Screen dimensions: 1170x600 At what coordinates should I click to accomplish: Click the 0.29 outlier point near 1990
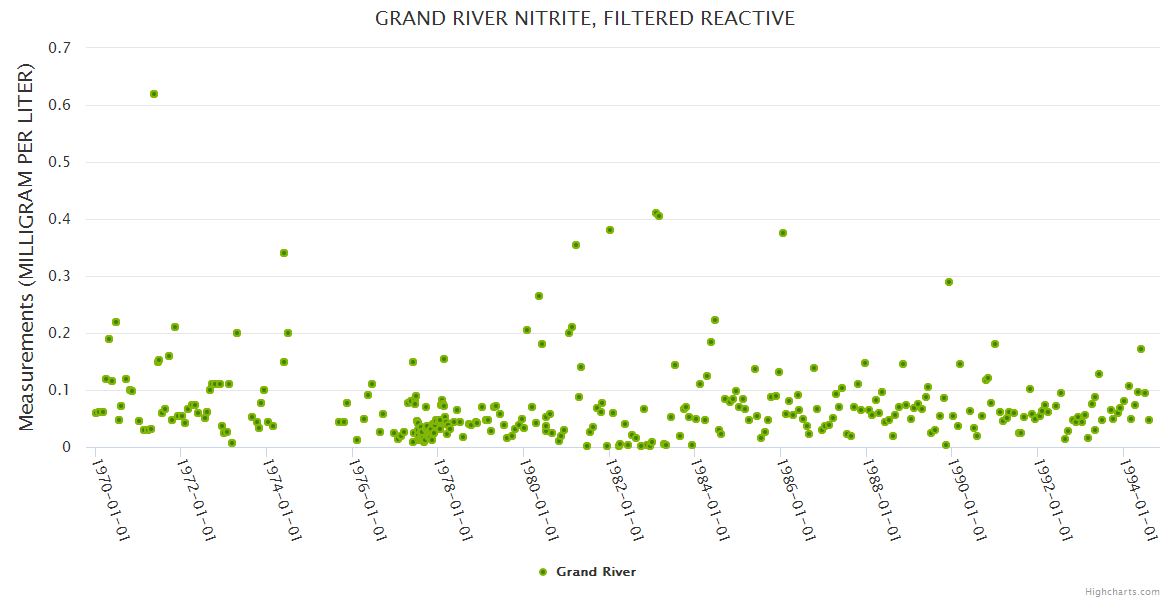click(x=949, y=282)
